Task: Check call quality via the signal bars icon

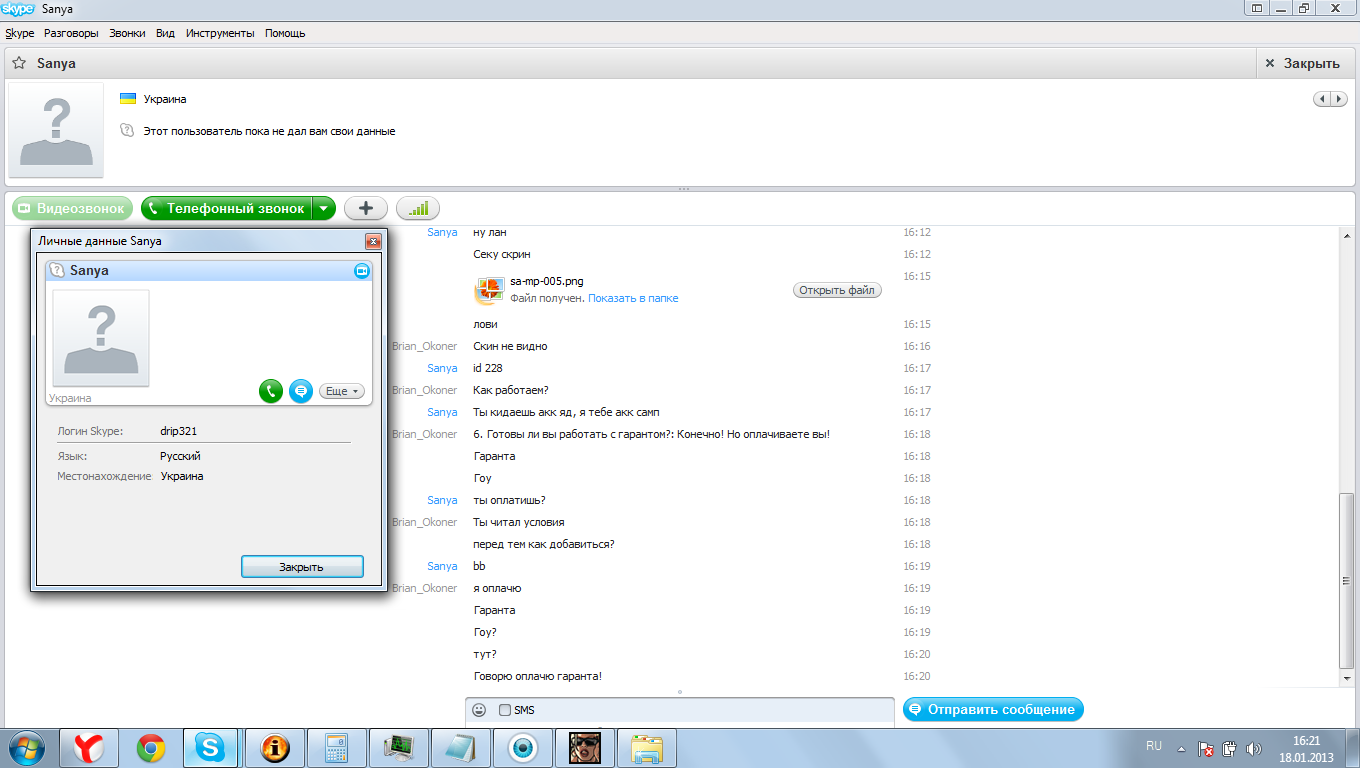Action: [418, 208]
